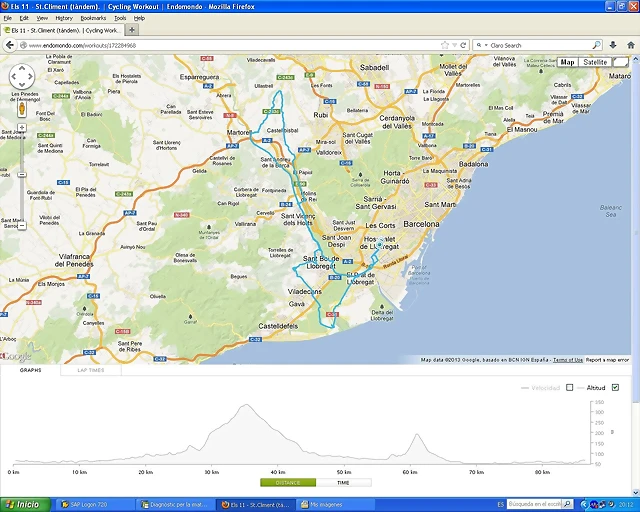Image resolution: width=640 pixels, height=512 pixels.
Task: Click the magnifier in Claro Search box
Action: click(x=596, y=45)
